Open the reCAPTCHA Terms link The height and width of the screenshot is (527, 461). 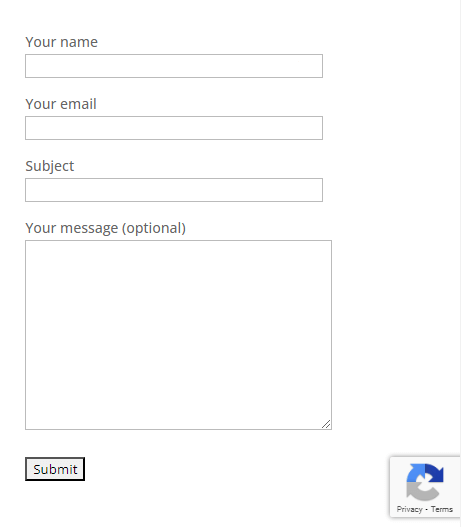[x=442, y=509]
